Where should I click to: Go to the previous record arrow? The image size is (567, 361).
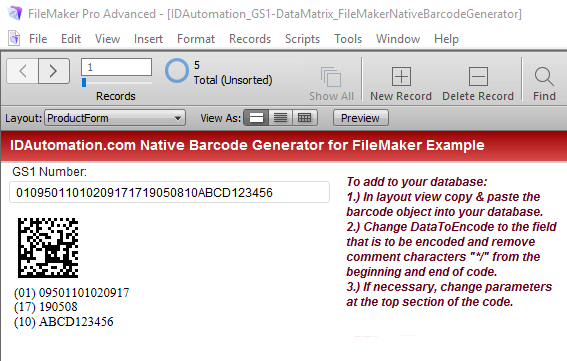click(22, 71)
